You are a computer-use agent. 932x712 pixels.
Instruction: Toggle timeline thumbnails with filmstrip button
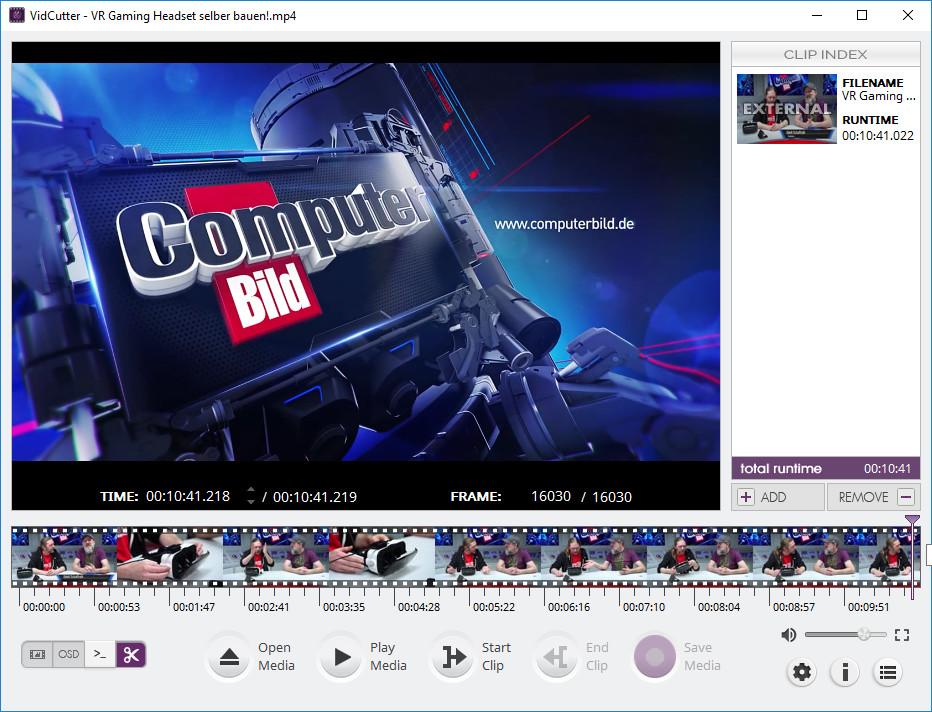coord(38,654)
